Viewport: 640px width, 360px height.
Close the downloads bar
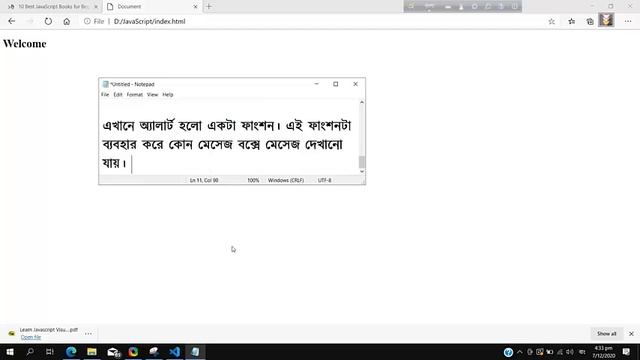click(x=631, y=333)
